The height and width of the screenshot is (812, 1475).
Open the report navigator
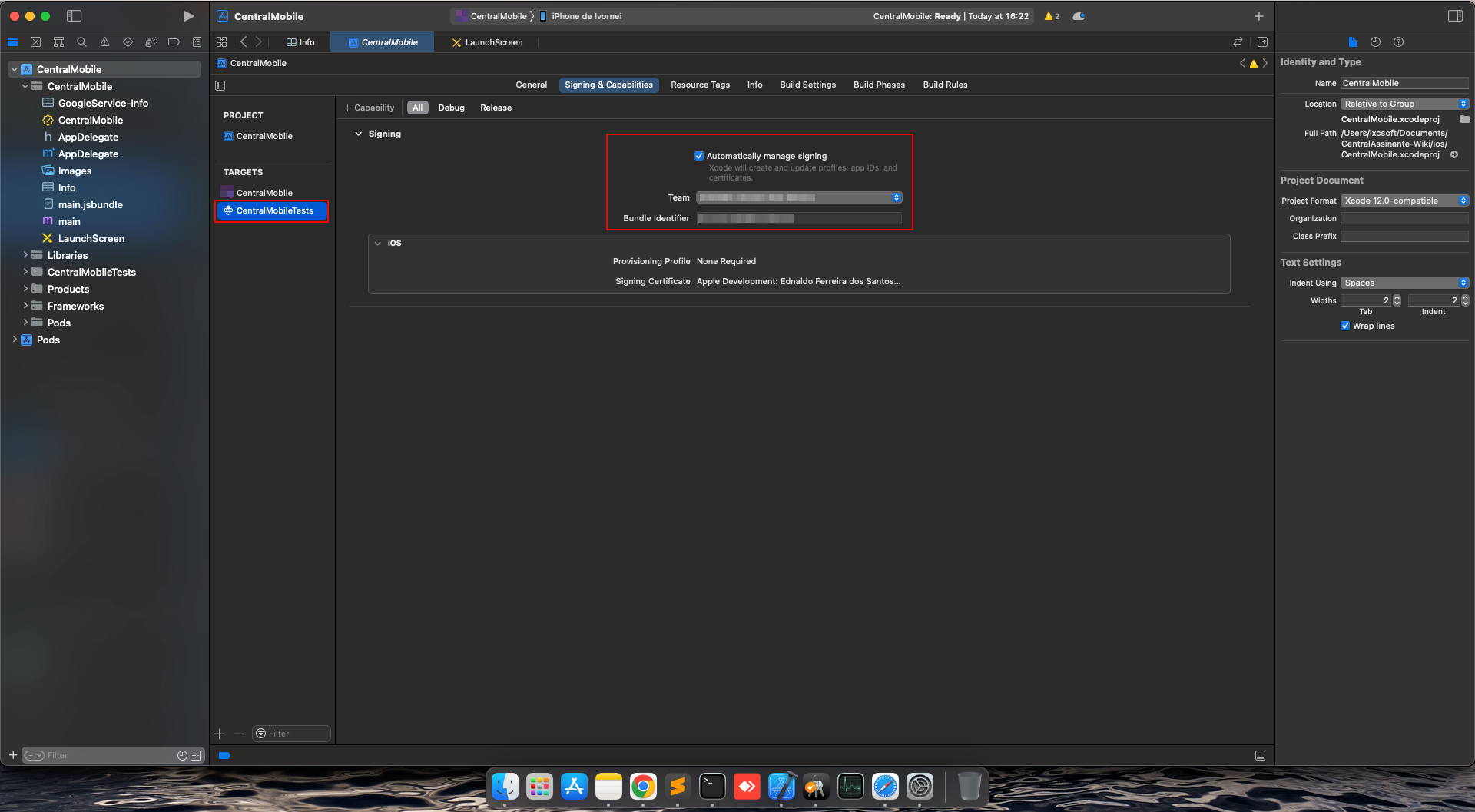pos(197,42)
